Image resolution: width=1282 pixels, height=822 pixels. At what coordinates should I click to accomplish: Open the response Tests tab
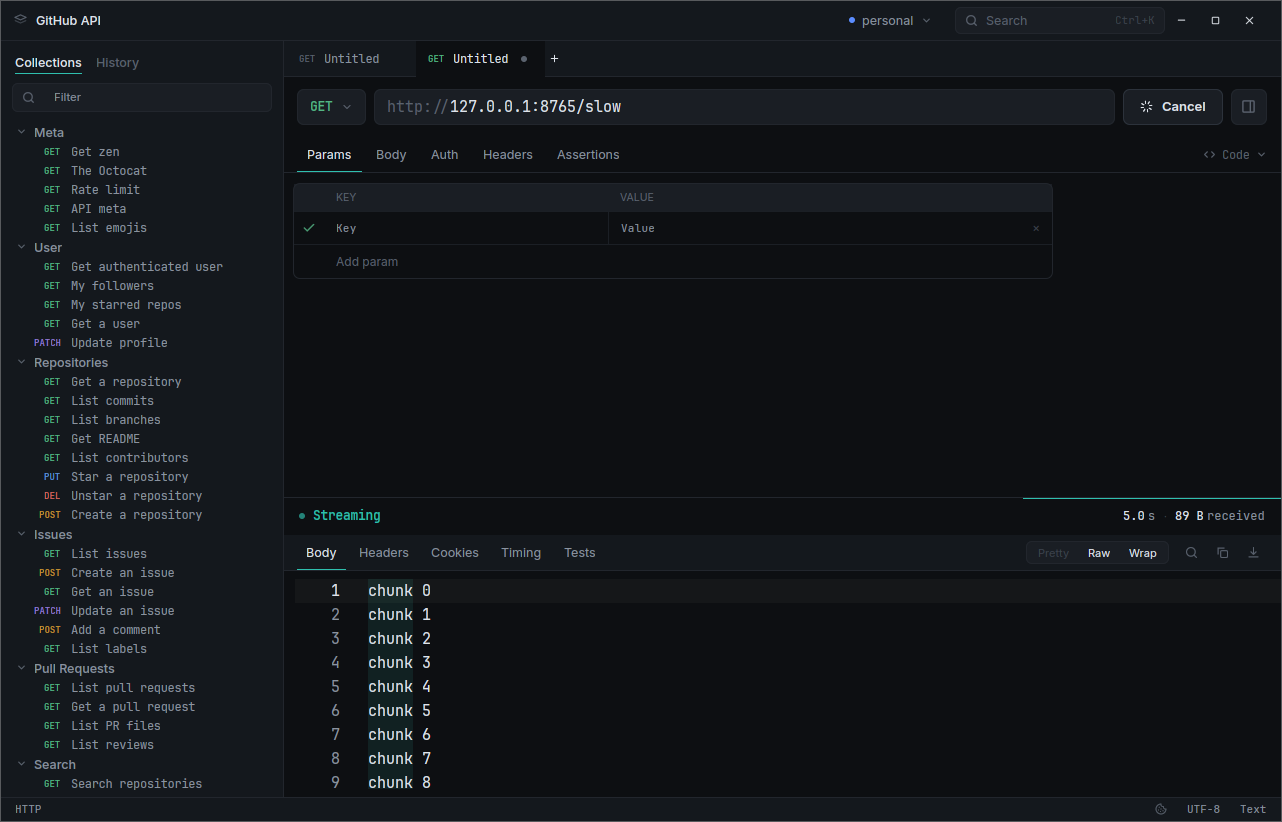coord(579,553)
